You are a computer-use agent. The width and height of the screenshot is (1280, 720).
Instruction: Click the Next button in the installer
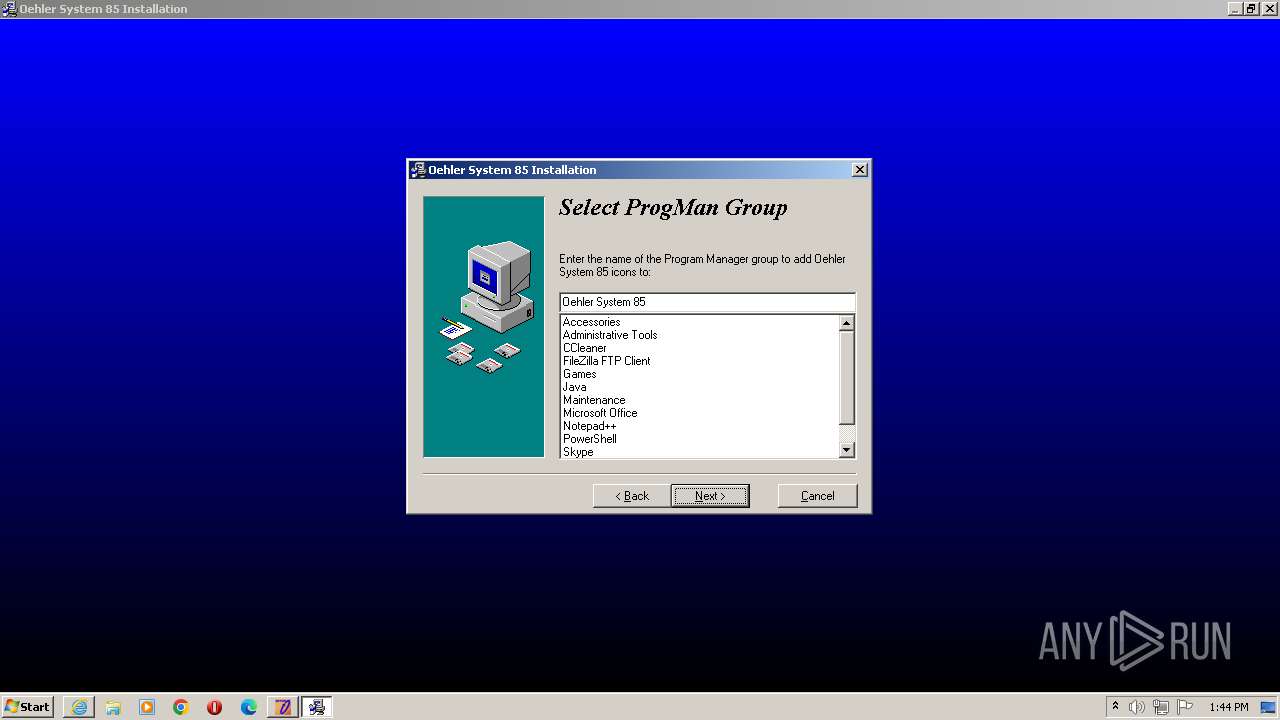coord(710,496)
